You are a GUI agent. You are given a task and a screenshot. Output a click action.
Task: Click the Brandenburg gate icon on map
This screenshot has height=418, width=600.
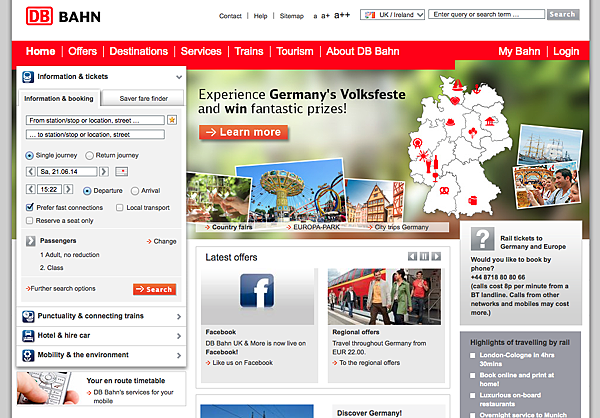[x=489, y=121]
